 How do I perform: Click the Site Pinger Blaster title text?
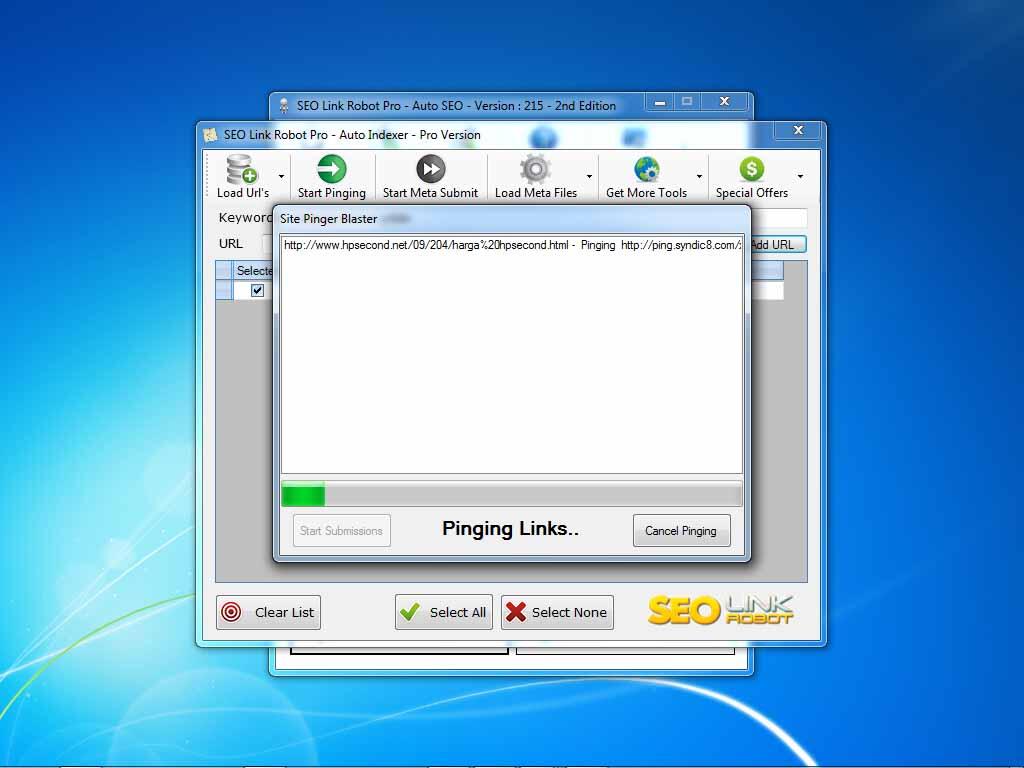pos(328,219)
